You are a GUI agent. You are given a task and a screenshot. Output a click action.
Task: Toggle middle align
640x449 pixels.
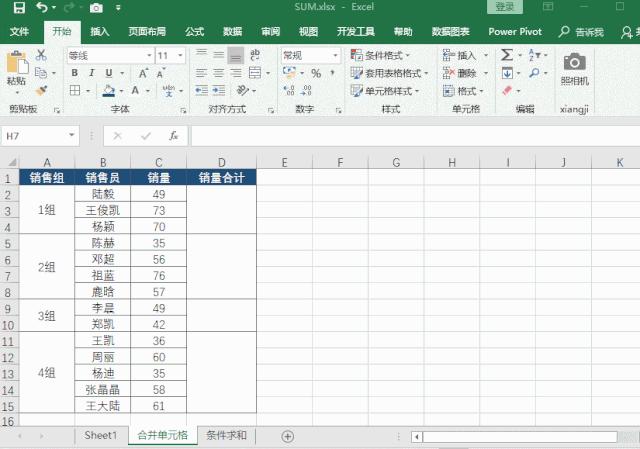[x=218, y=55]
